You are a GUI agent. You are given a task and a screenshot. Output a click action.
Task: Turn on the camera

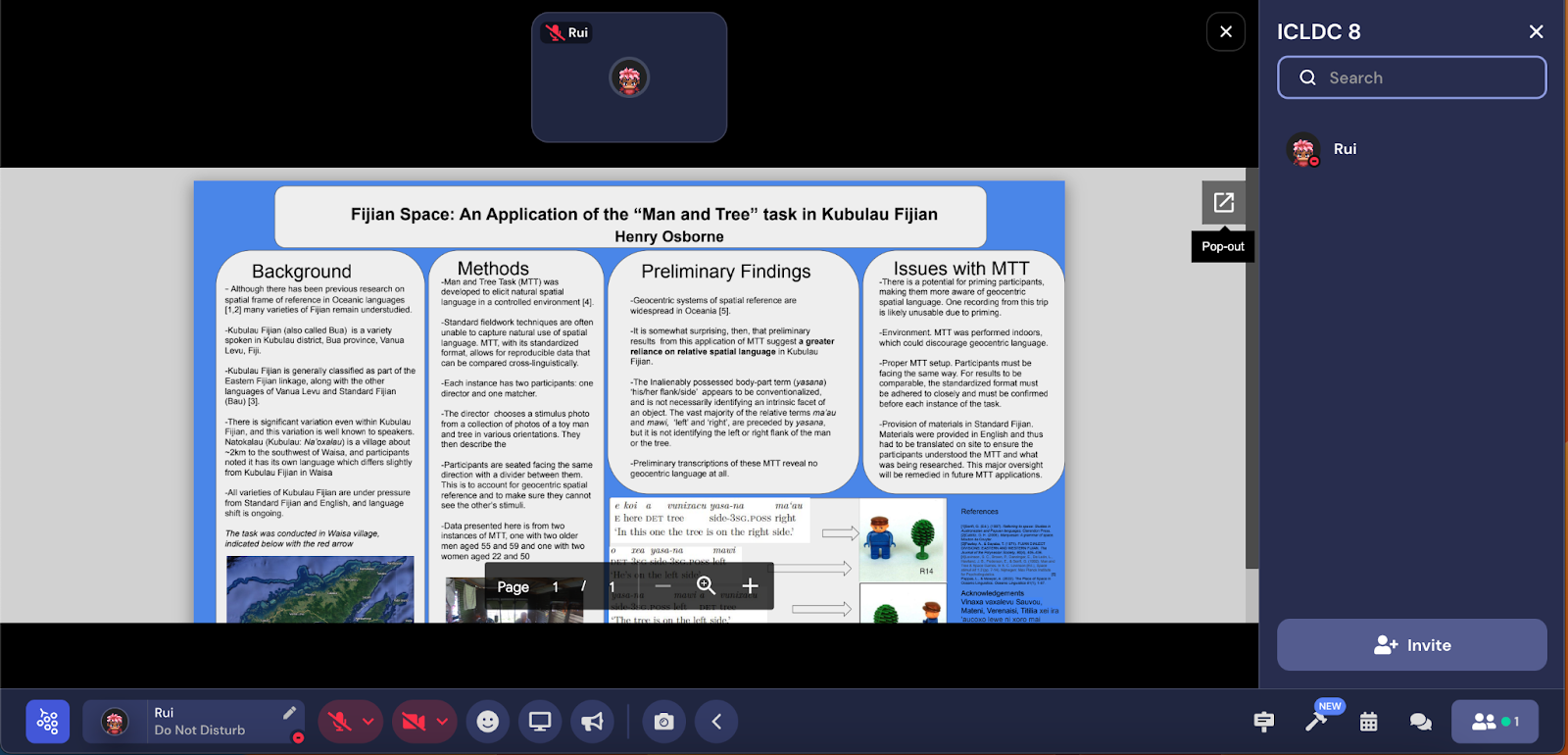414,722
